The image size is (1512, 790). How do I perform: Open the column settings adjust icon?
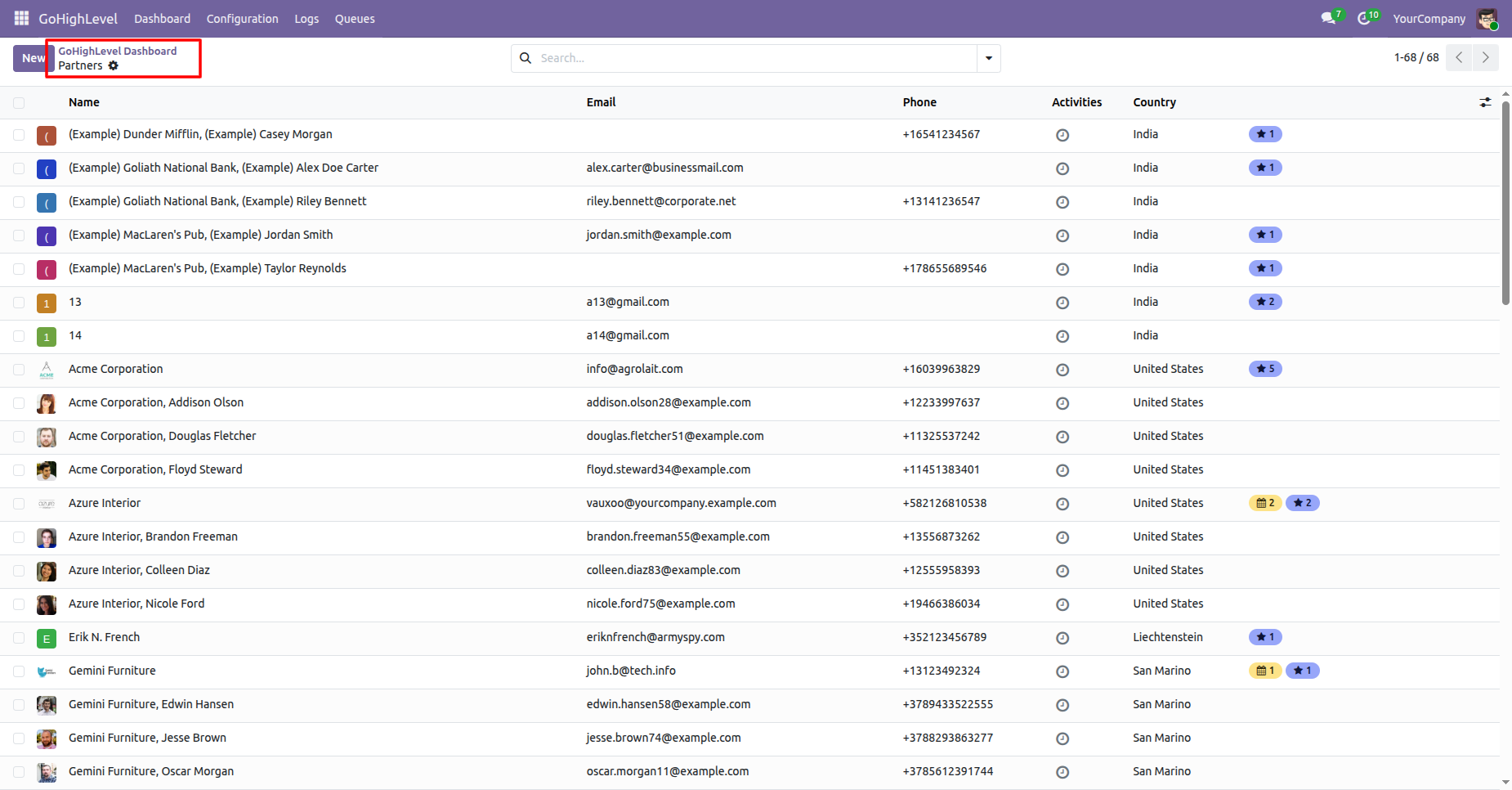tap(1485, 102)
